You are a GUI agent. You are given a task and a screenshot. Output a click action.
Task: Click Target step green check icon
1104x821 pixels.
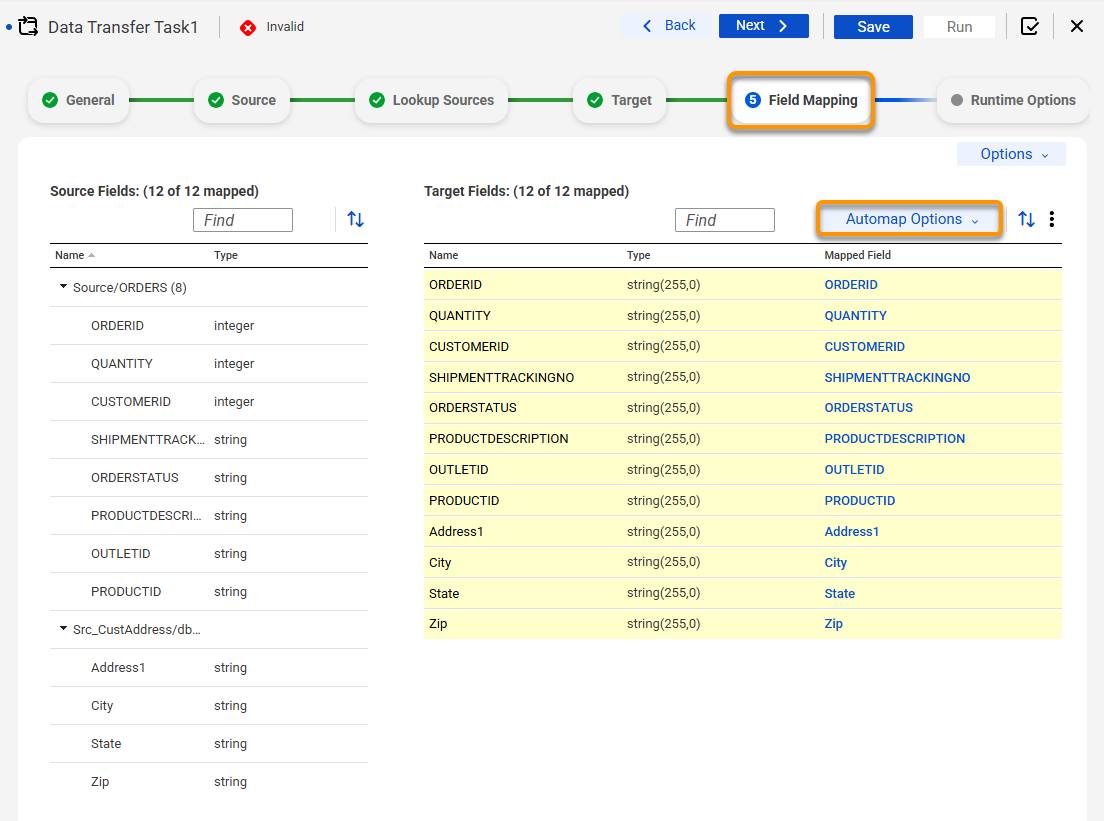pyautogui.click(x=595, y=100)
